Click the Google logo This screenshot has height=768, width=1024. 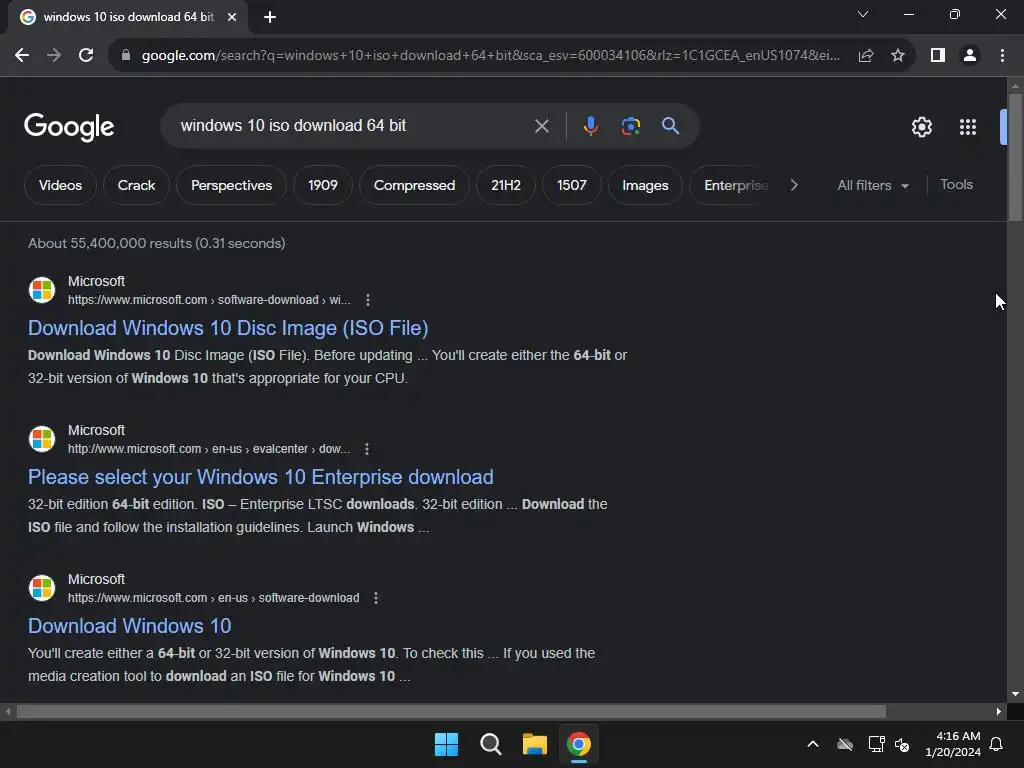coord(69,127)
